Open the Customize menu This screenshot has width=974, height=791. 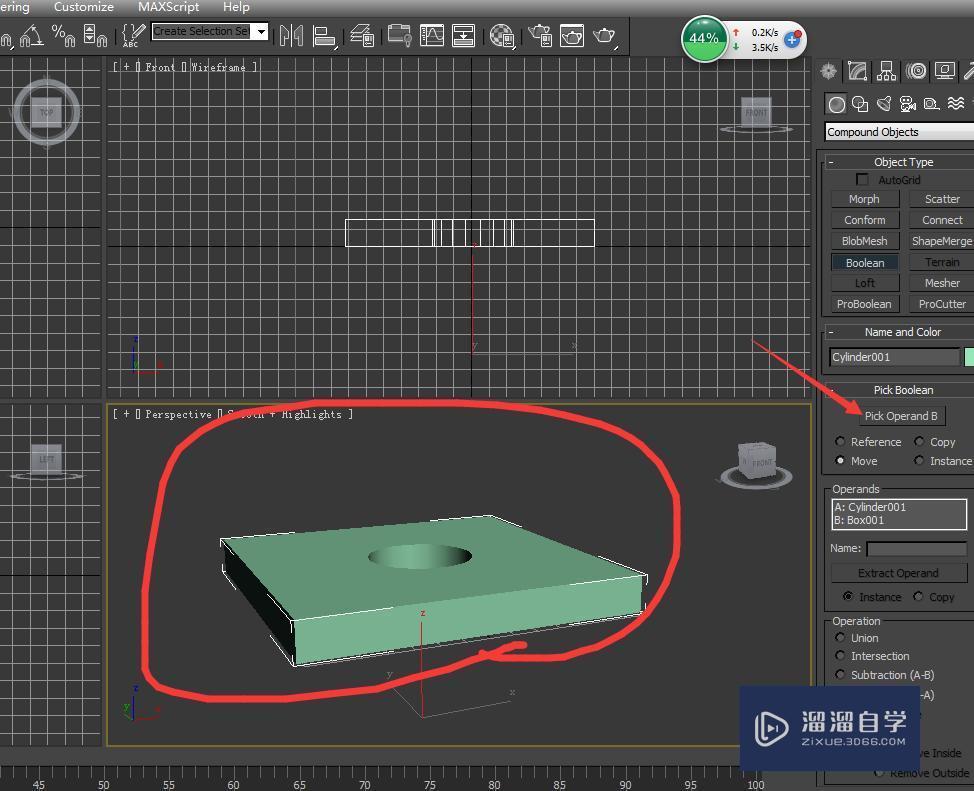[83, 7]
